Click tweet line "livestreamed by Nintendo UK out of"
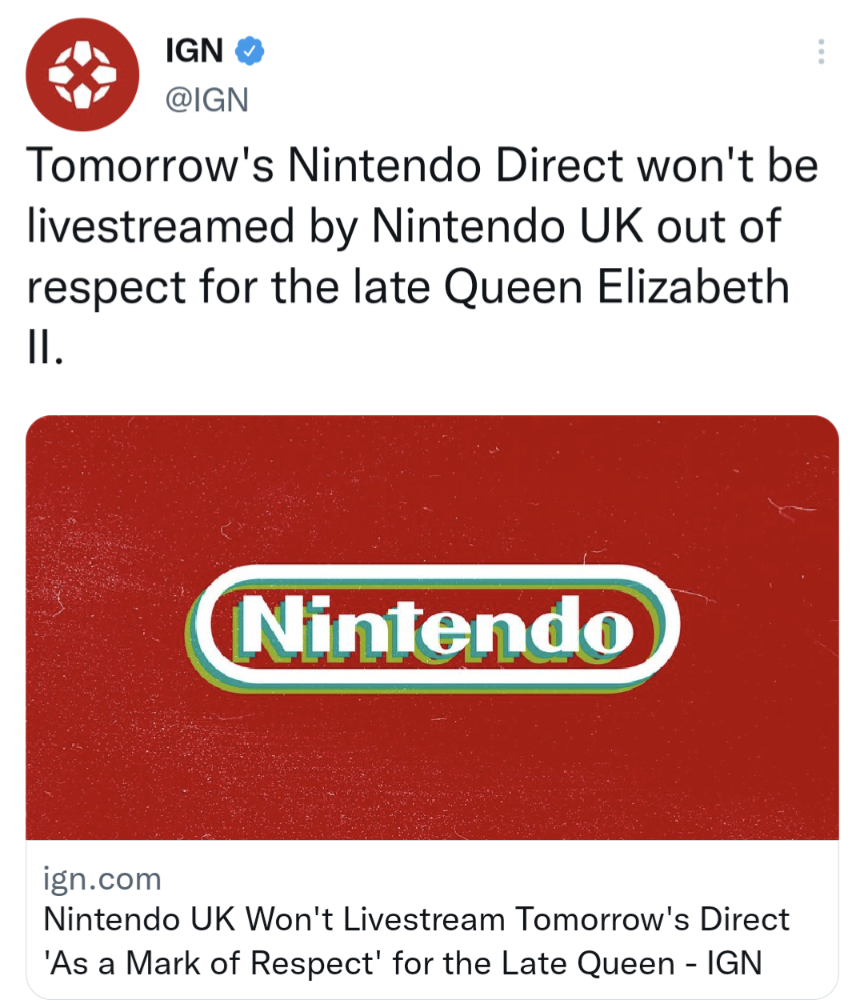The width and height of the screenshot is (864, 1001). [402, 228]
